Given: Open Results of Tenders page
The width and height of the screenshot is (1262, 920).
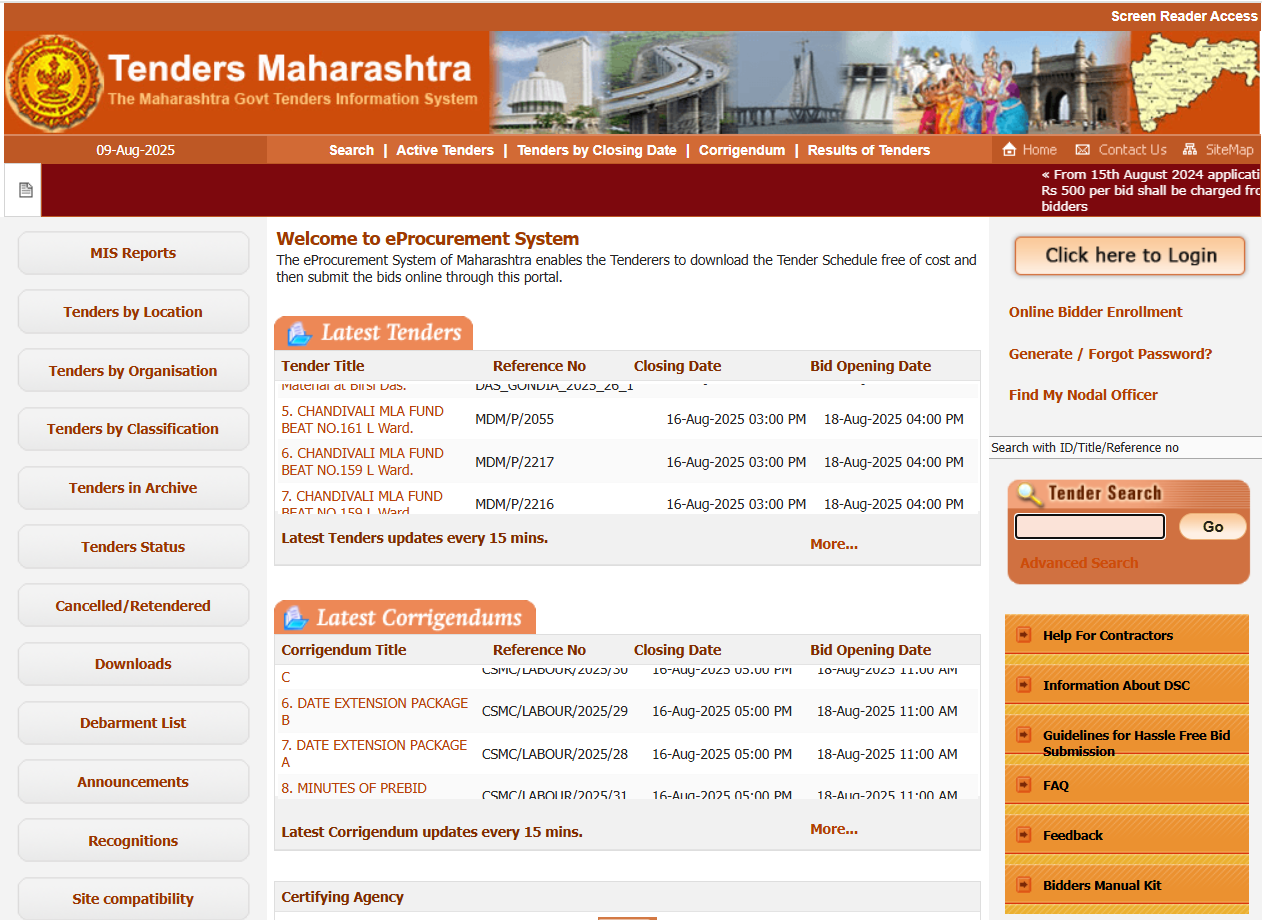Looking at the screenshot, I should pos(869,150).
